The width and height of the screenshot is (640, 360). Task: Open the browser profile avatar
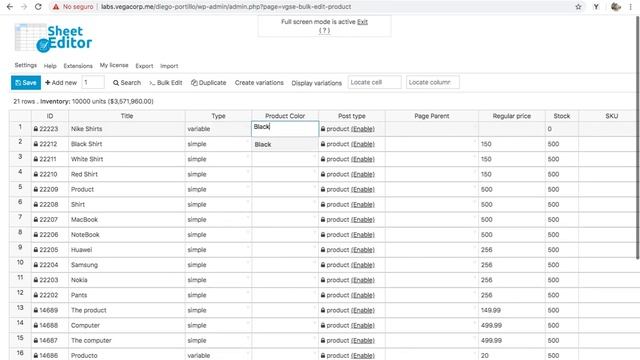(x=616, y=7)
